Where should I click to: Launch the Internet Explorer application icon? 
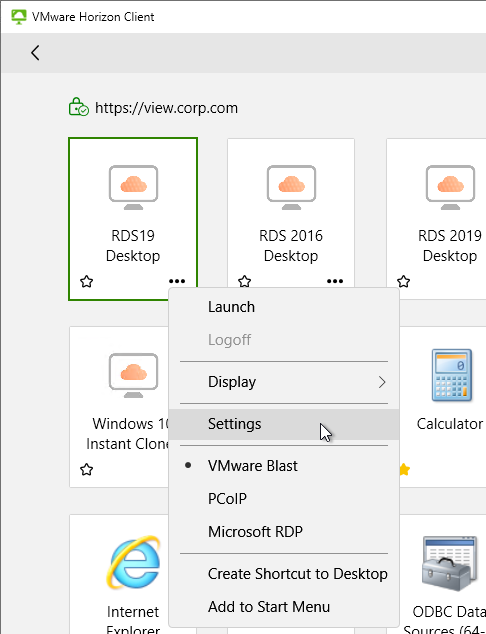pos(133,562)
